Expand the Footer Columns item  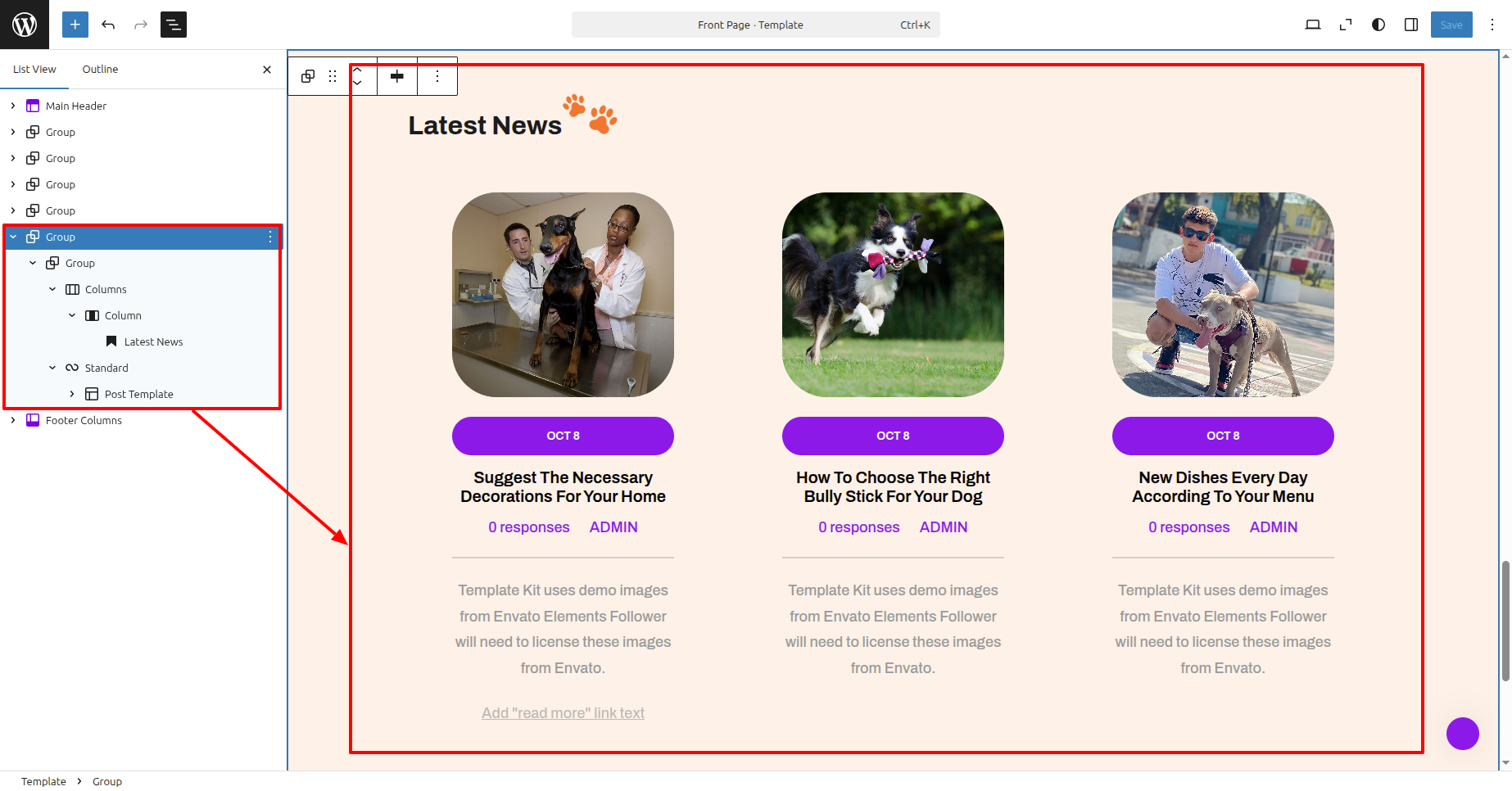click(13, 420)
